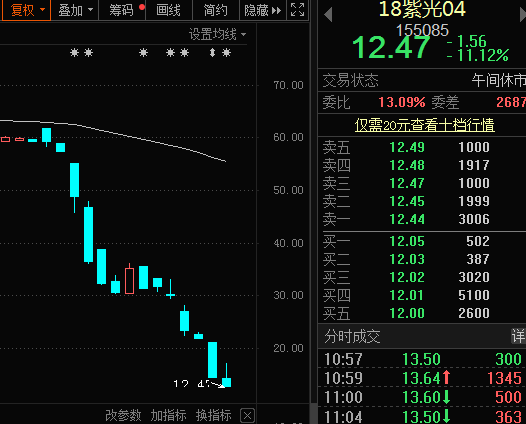This screenshot has height=424, width=526.
Task: Click the up-down arrow event marker
Action: (x=212, y=53)
